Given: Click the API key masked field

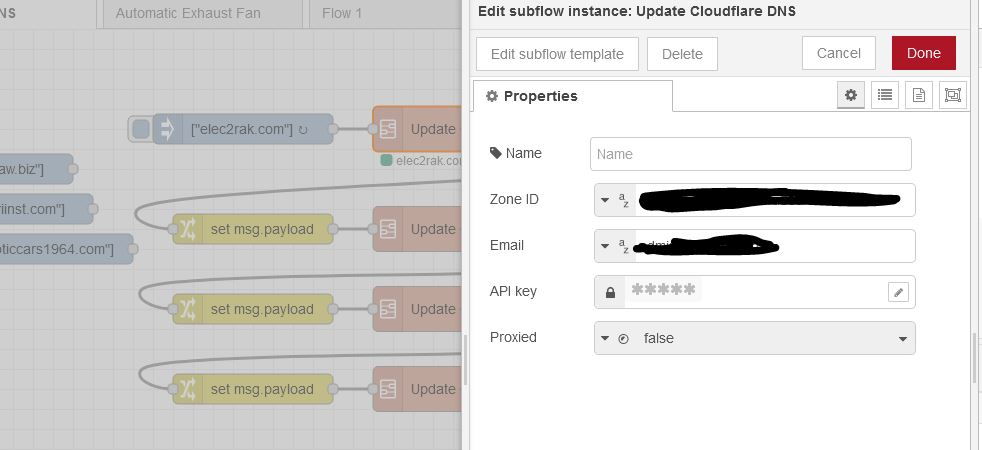Looking at the screenshot, I should [x=755, y=292].
